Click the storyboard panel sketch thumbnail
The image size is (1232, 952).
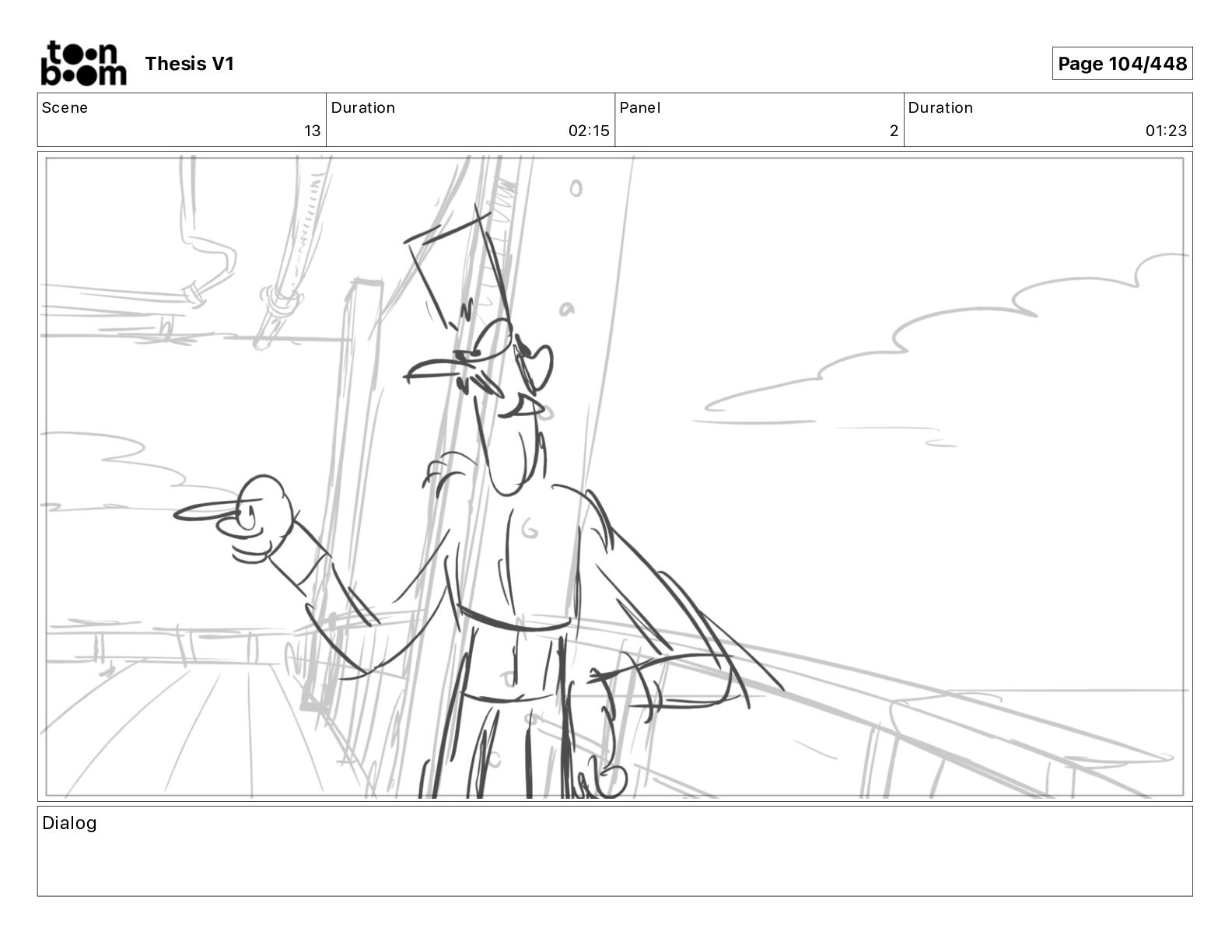click(x=615, y=477)
